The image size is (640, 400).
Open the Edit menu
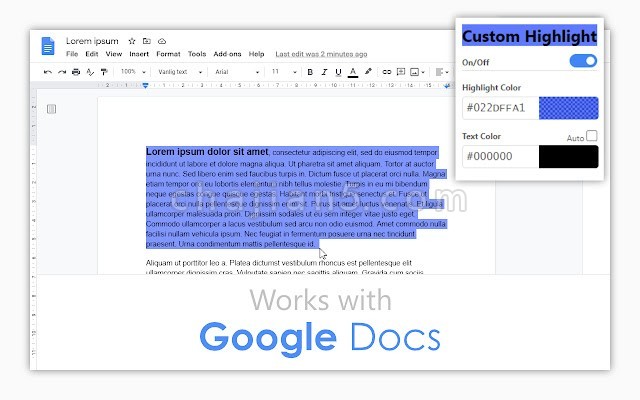point(91,54)
